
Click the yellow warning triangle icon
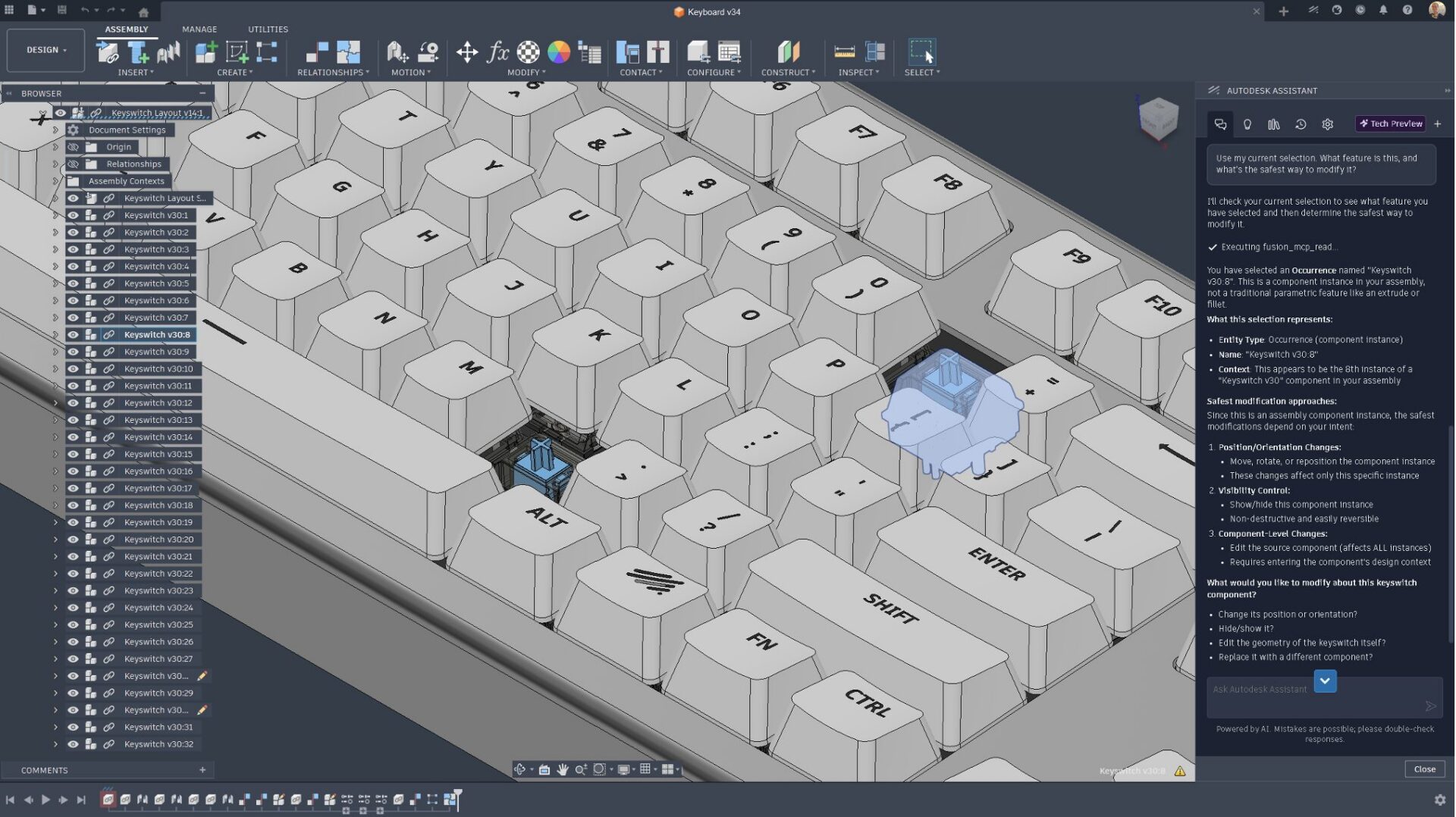[1180, 771]
